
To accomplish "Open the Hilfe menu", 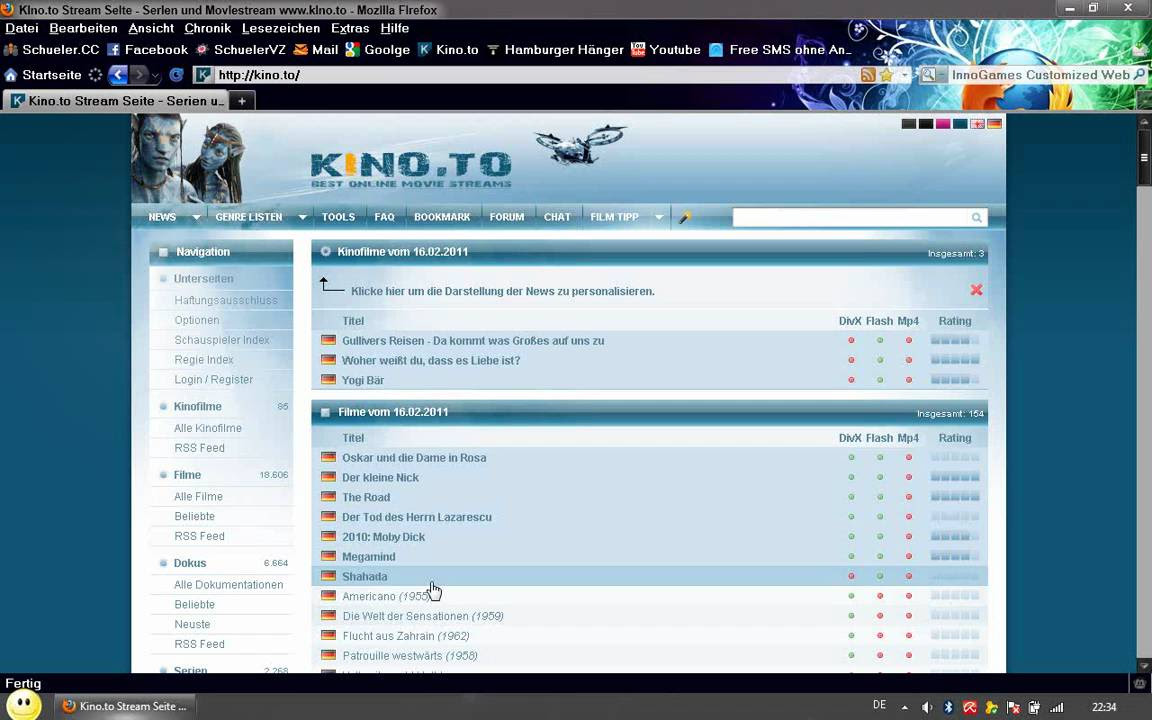I will (395, 29).
